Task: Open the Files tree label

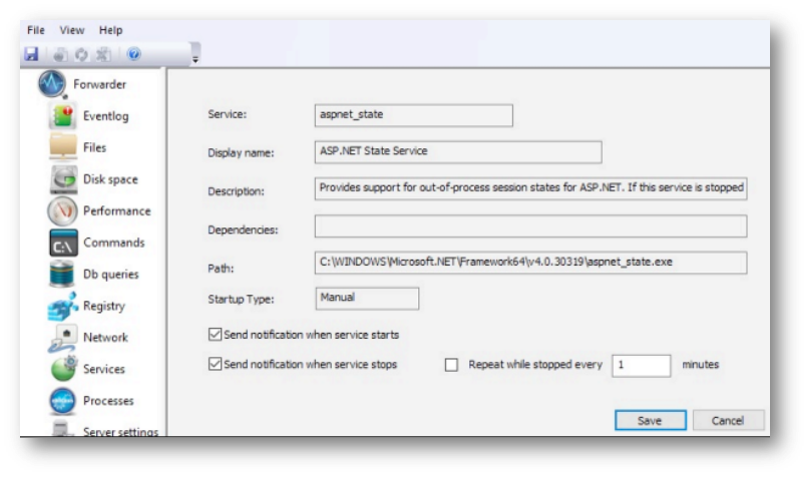Action: tap(94, 147)
